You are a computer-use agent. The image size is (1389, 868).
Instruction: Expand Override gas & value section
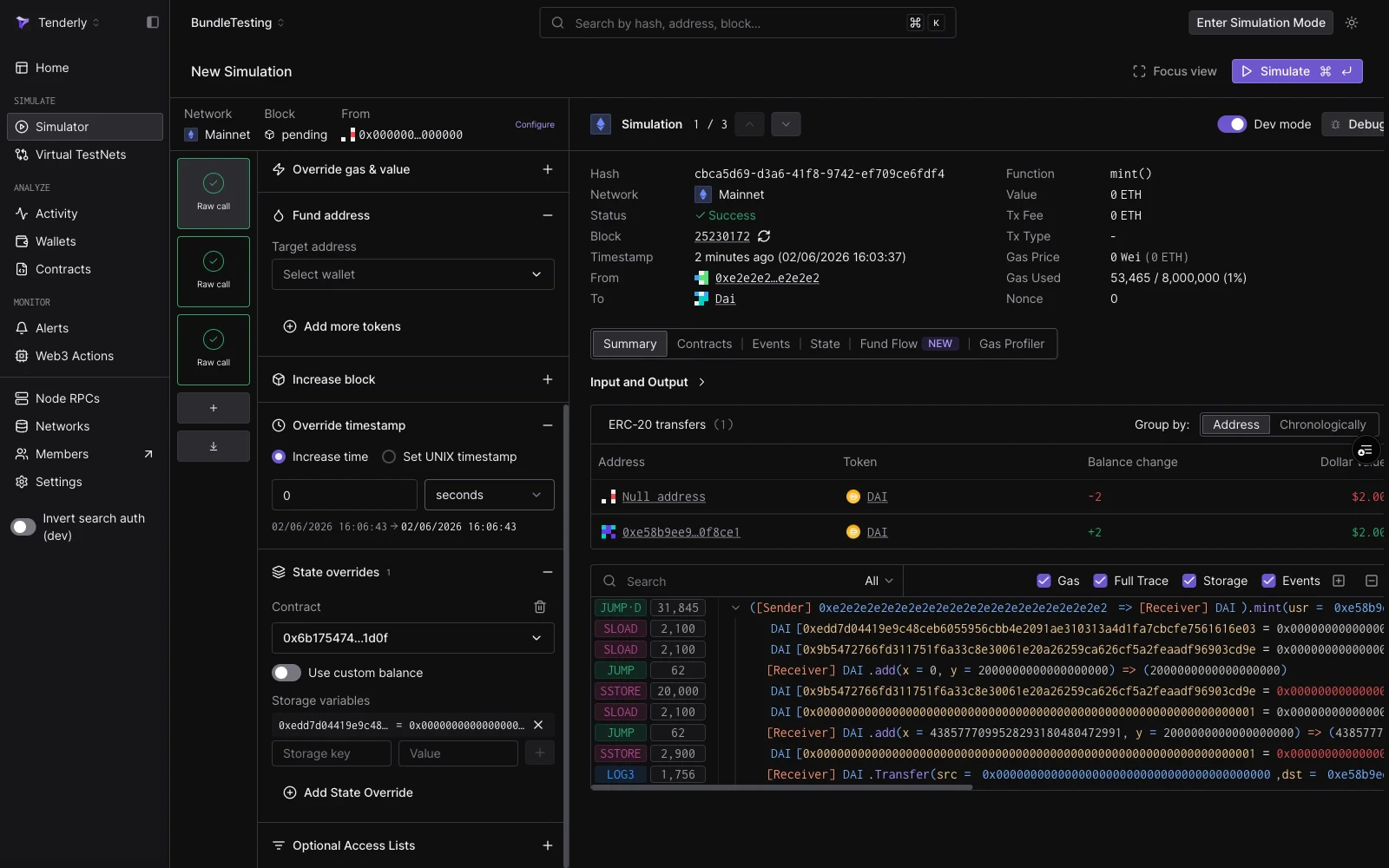click(x=548, y=169)
